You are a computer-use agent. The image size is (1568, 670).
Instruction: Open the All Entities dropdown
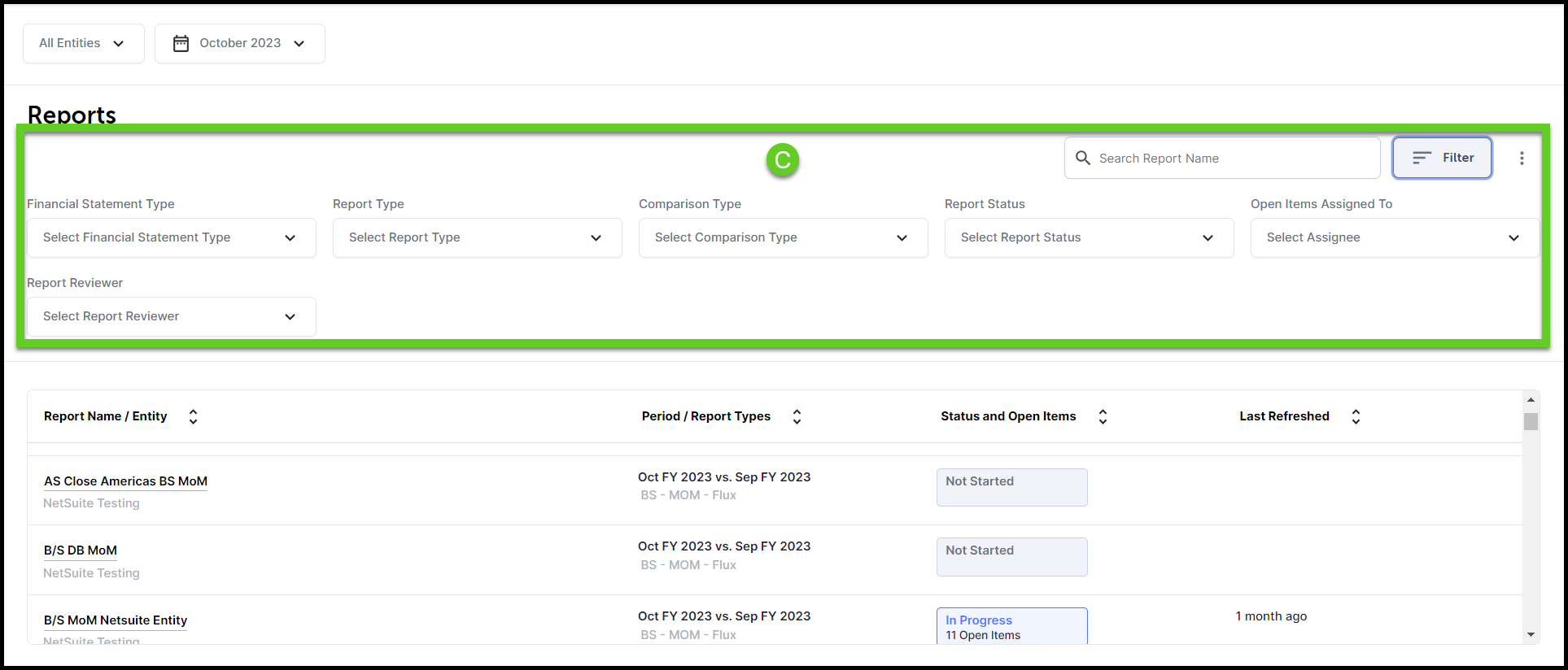tap(83, 43)
